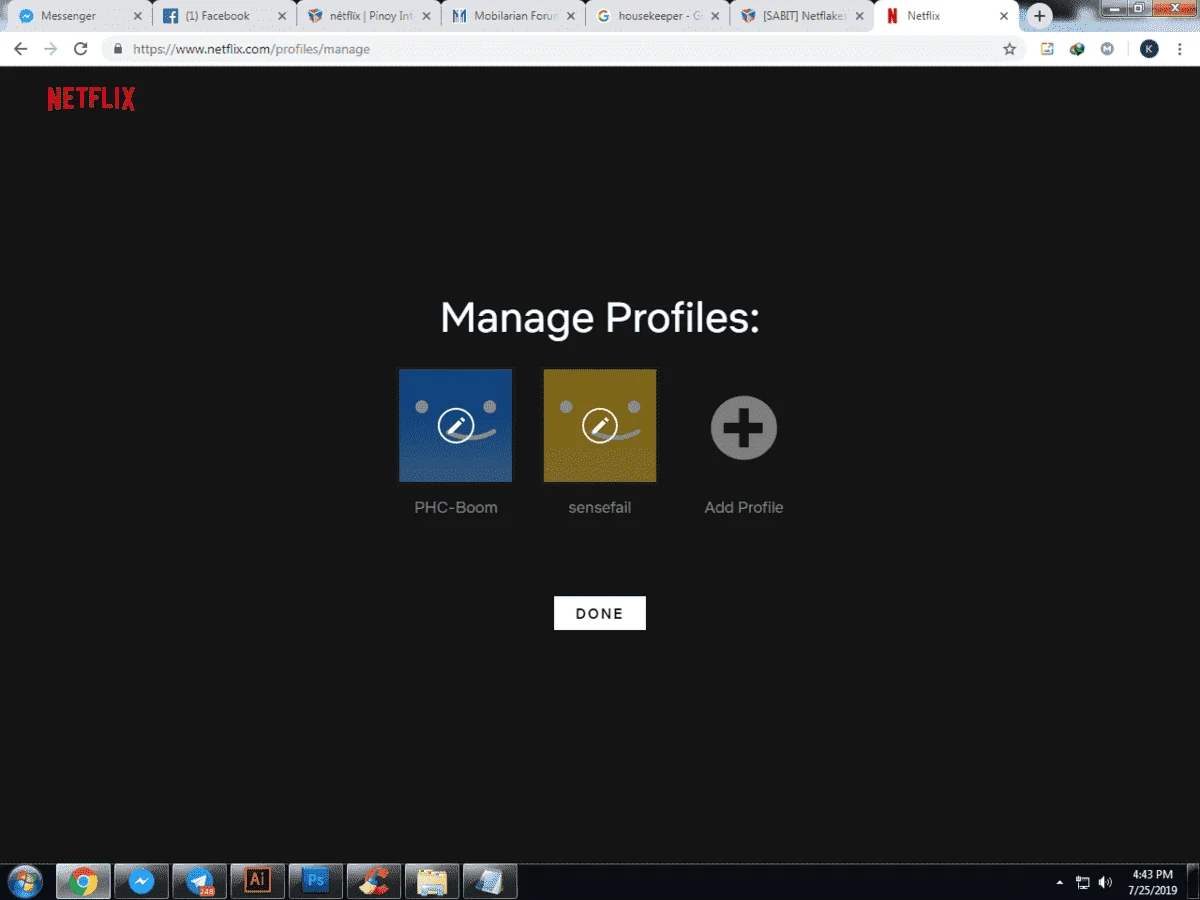Open Chrome profile K avatar
Screen dimensions: 1200x900
tap(1149, 49)
